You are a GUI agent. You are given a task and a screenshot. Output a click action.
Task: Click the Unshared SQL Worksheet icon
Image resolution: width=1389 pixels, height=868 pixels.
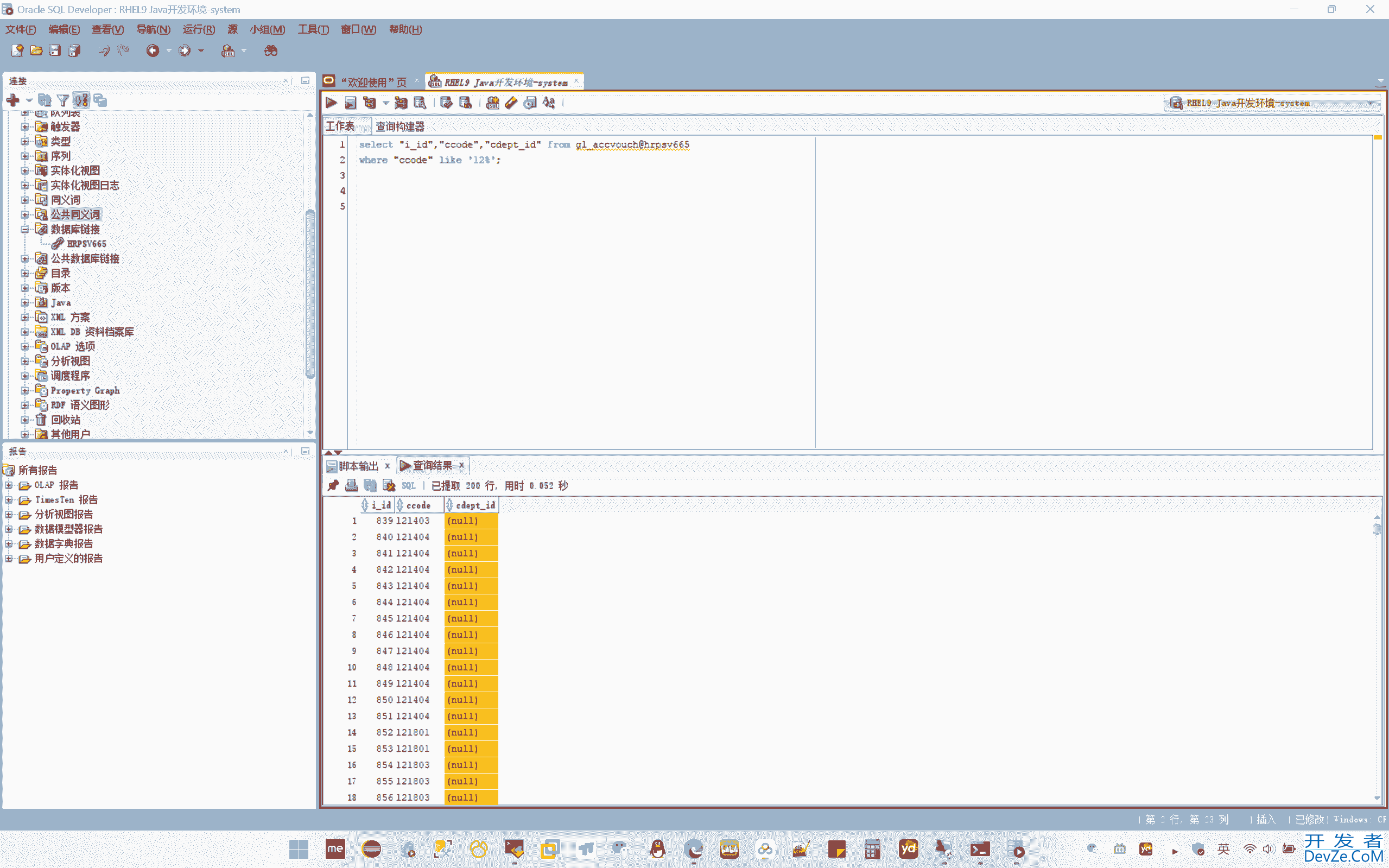pyautogui.click(x=492, y=103)
